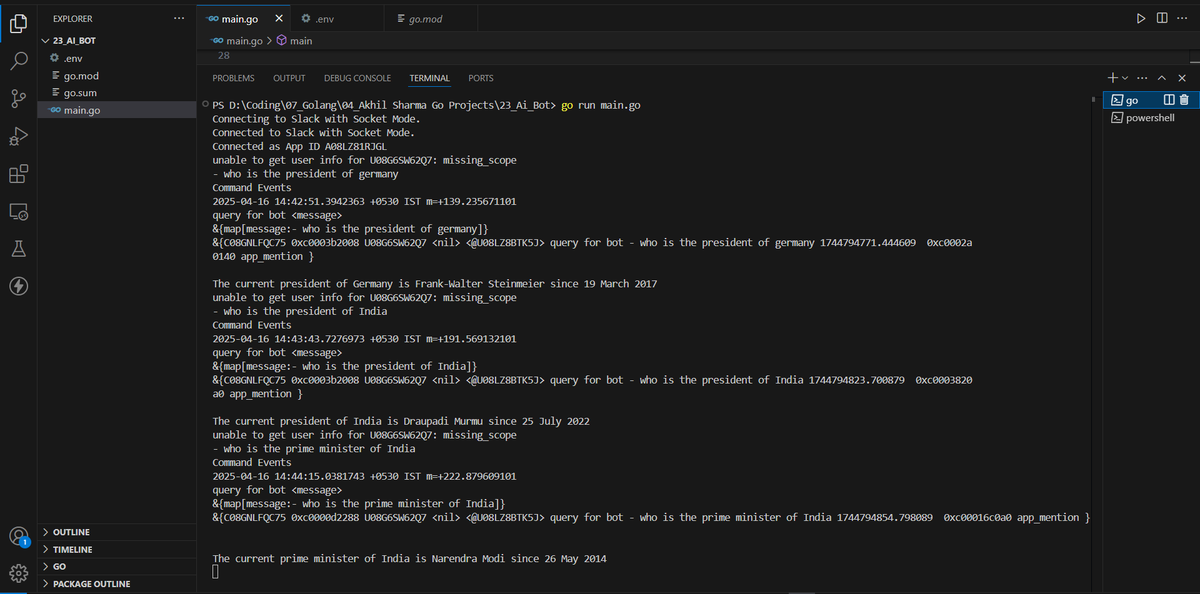The image size is (1200, 594).
Task: Click the 'go run main.go' command text
Action: point(601,105)
